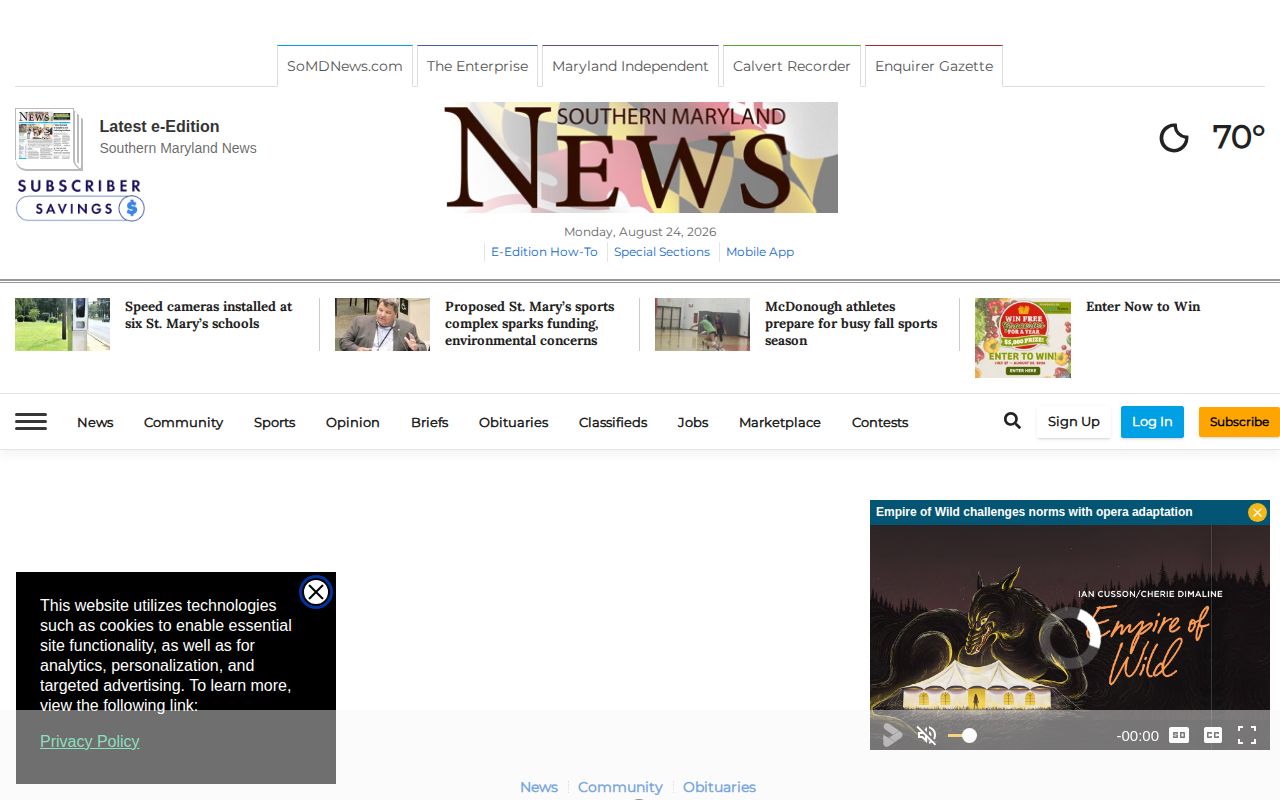Switch to SoMDNews.com tab
Screen dimensions: 1280x800
pyautogui.click(x=345, y=66)
